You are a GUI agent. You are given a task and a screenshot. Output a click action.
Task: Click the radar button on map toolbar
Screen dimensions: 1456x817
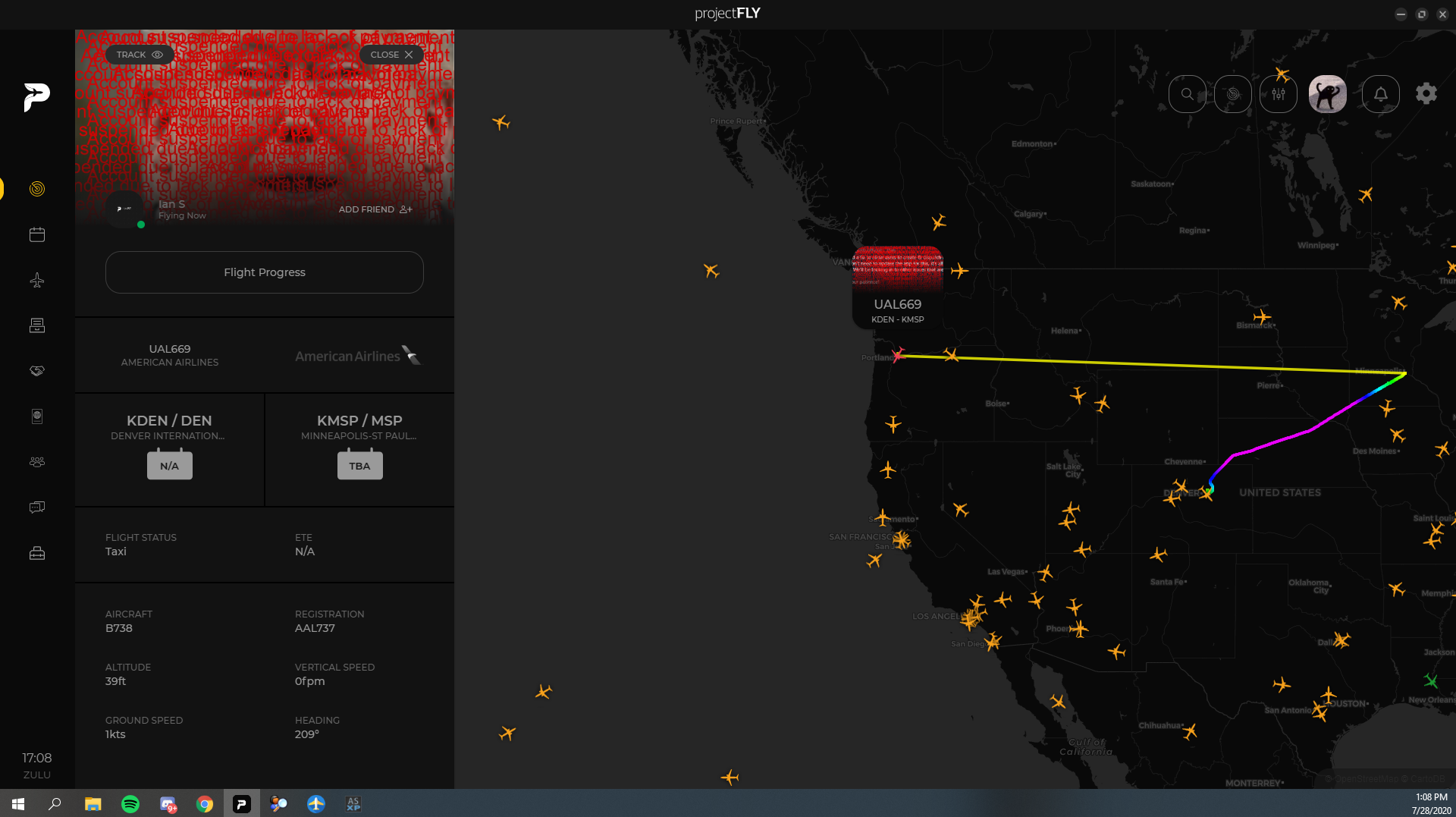point(1233,94)
